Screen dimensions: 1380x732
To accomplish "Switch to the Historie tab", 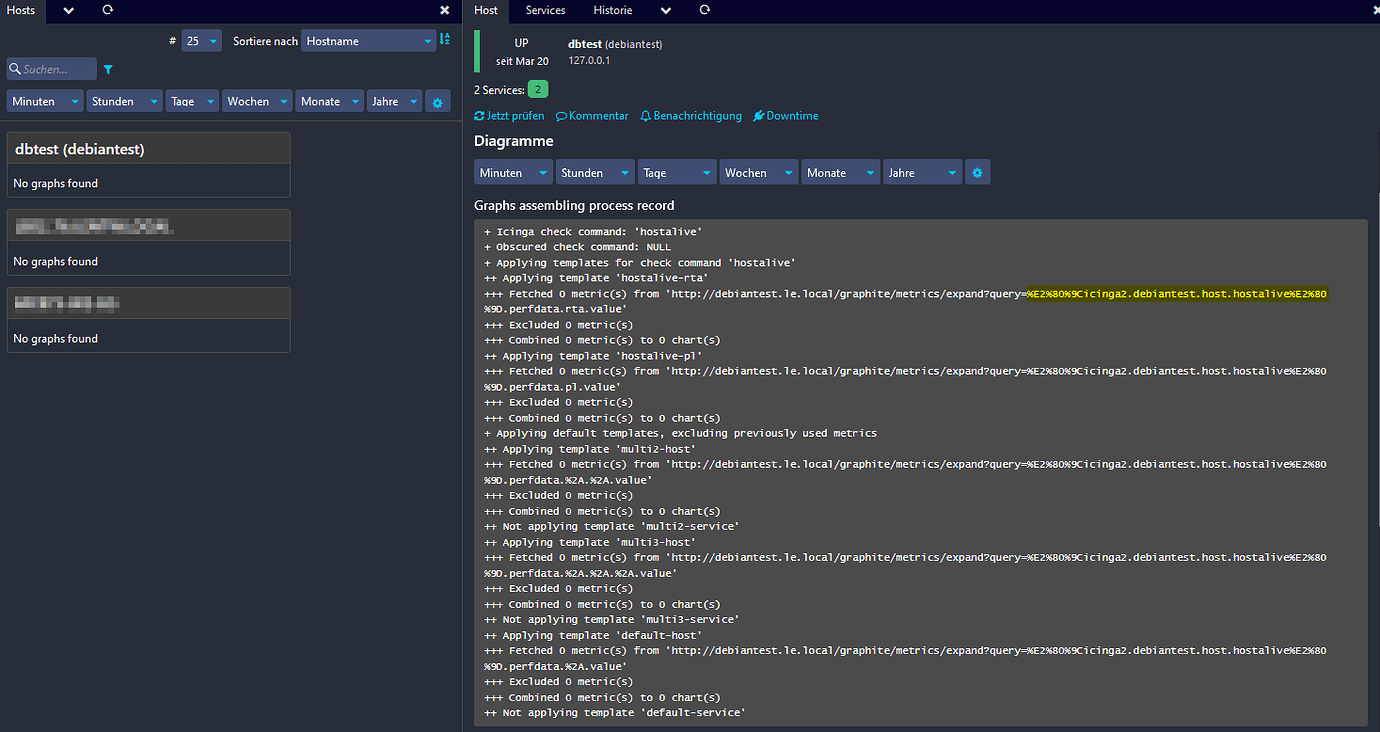I will coord(612,10).
